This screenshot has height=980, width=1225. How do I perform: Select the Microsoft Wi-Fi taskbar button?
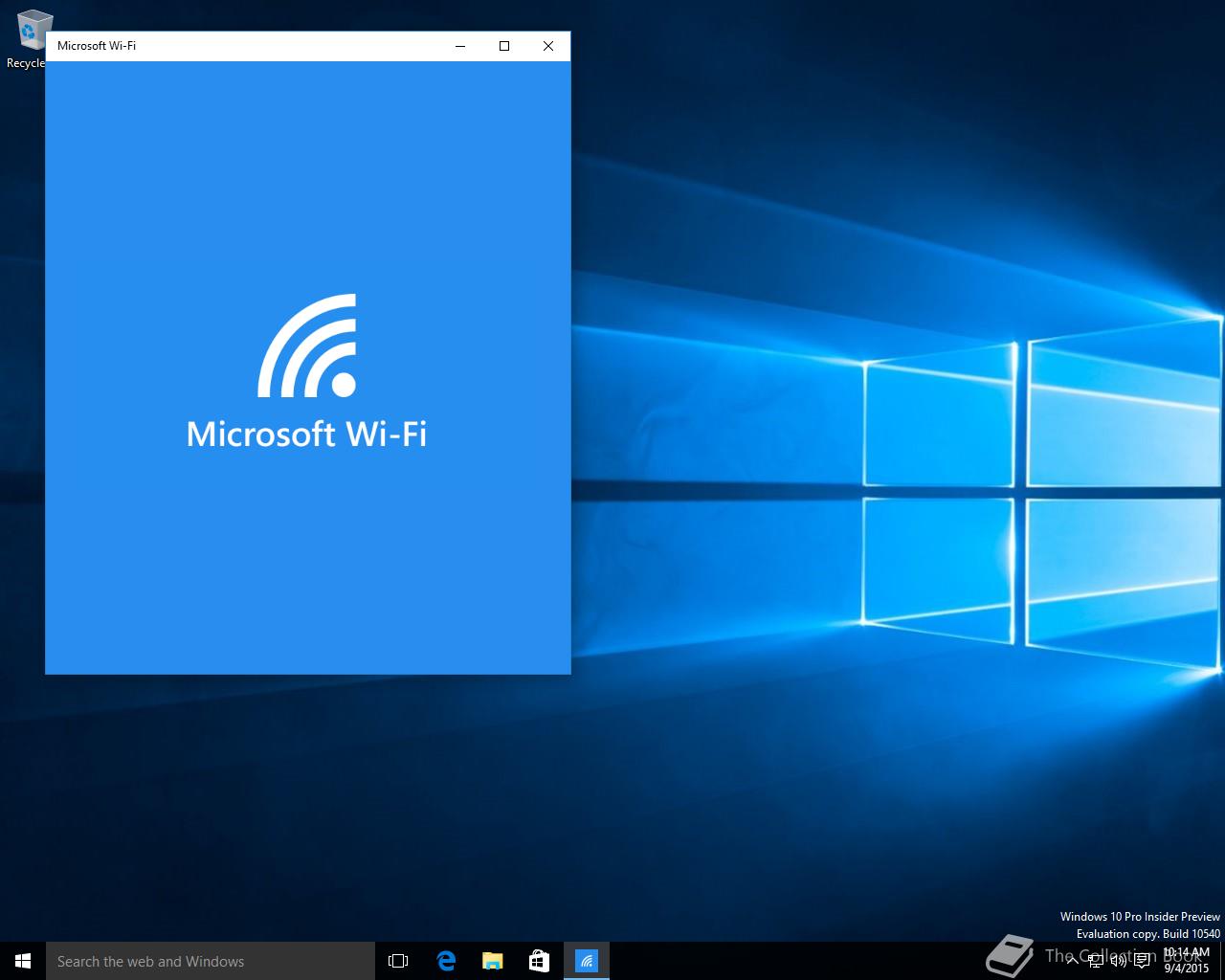coord(586,961)
